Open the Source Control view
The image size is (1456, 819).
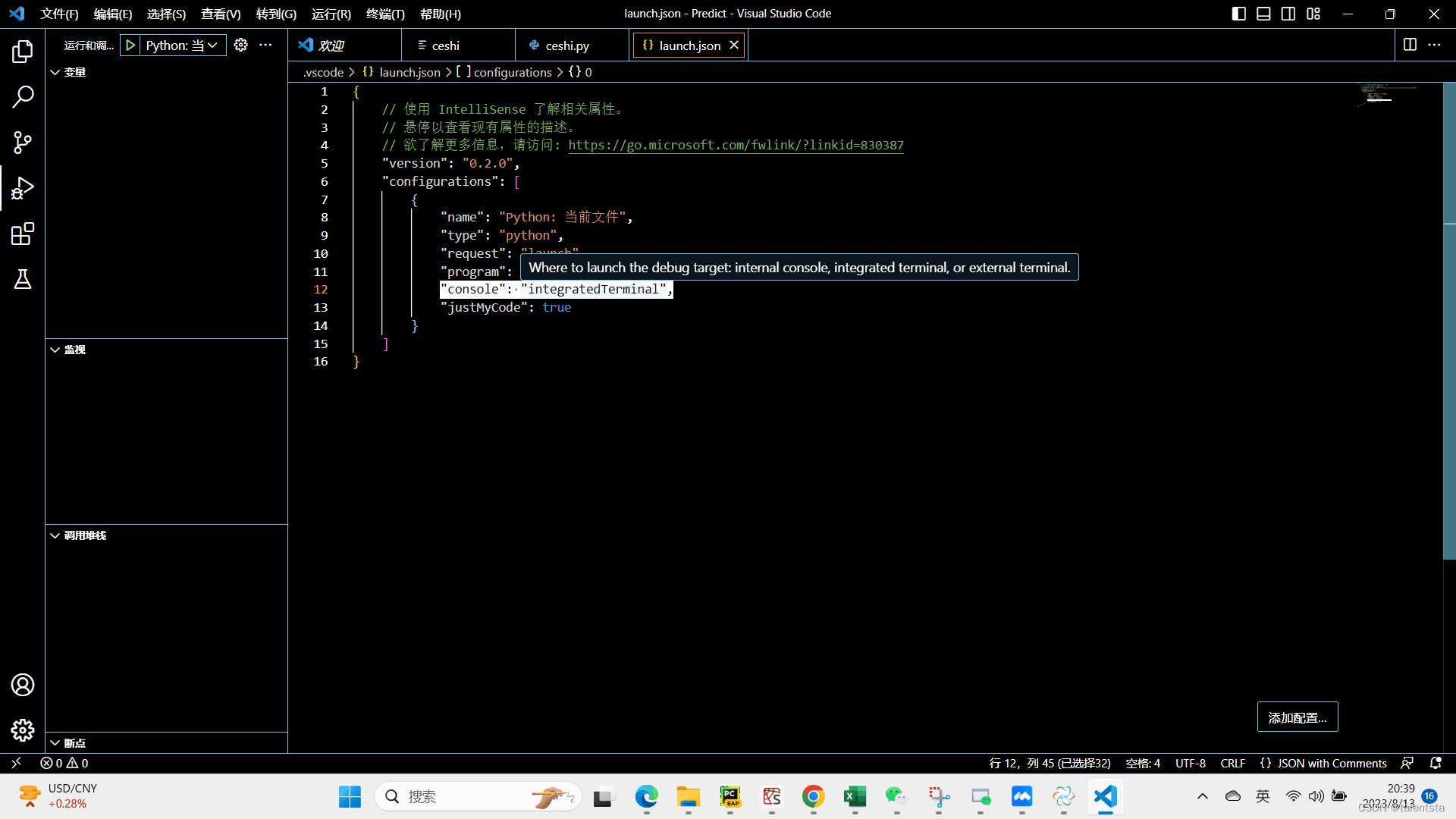point(23,143)
